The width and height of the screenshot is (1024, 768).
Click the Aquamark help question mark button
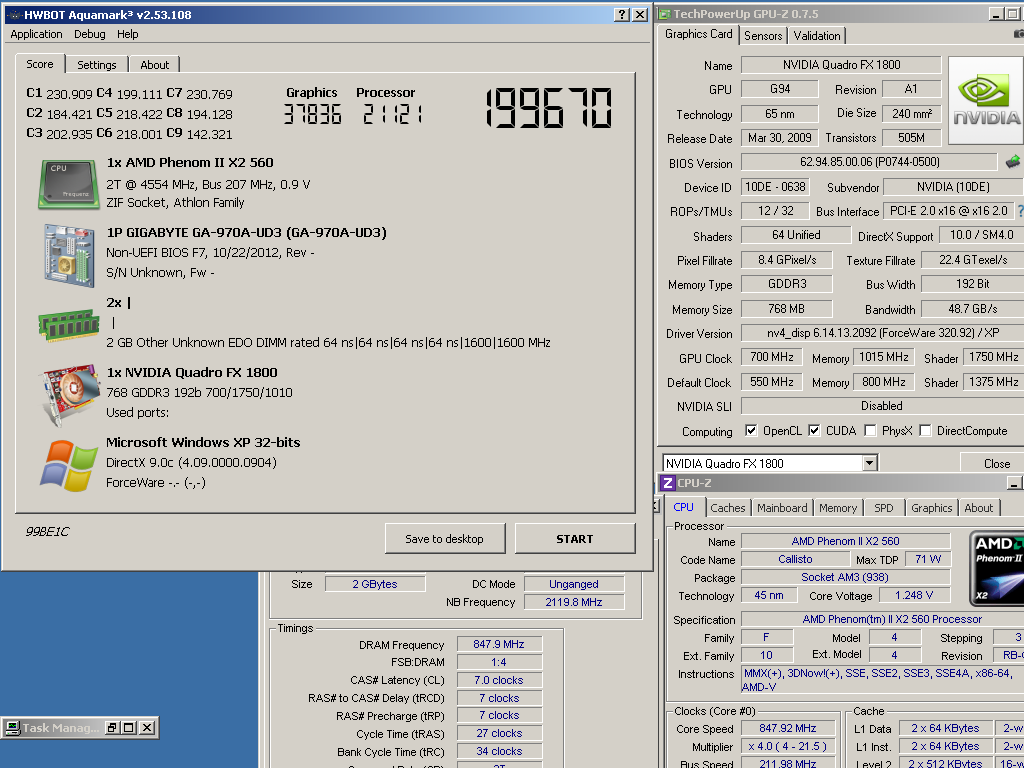pyautogui.click(x=622, y=14)
